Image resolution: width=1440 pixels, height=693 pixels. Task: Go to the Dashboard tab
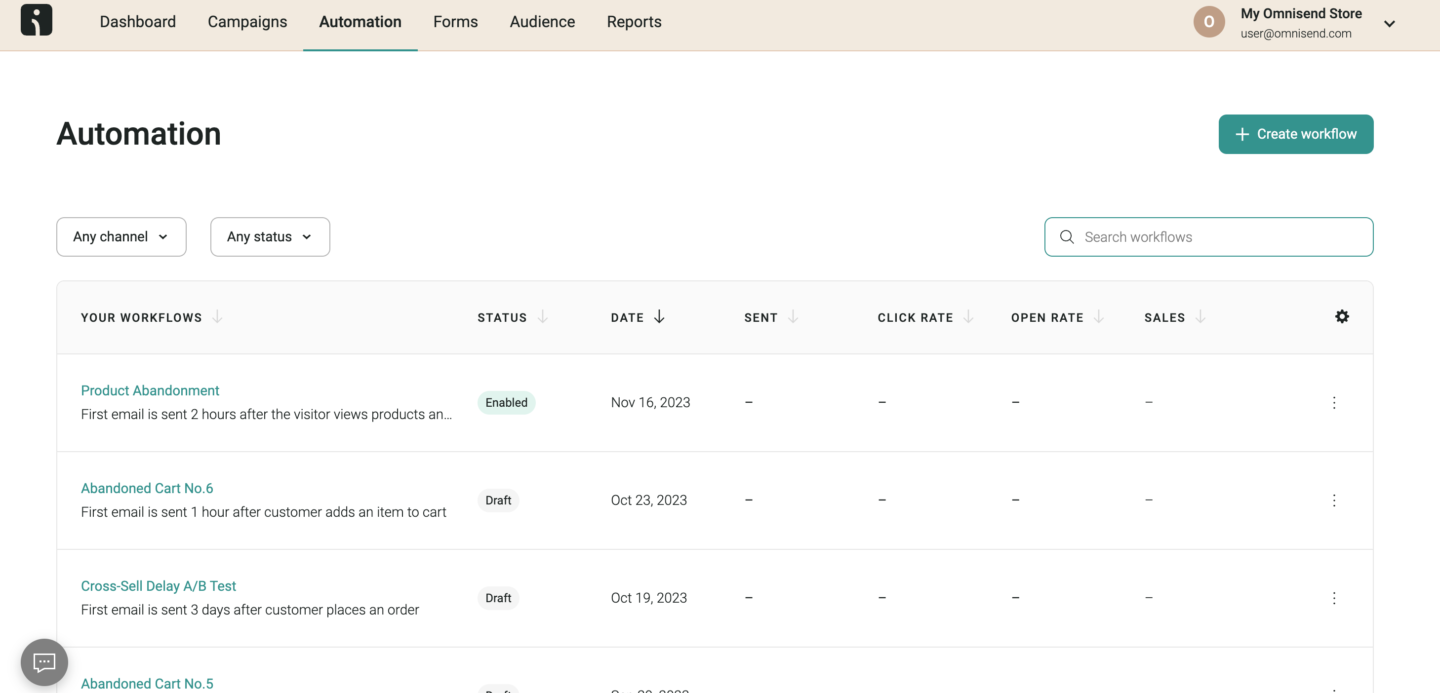tap(138, 22)
